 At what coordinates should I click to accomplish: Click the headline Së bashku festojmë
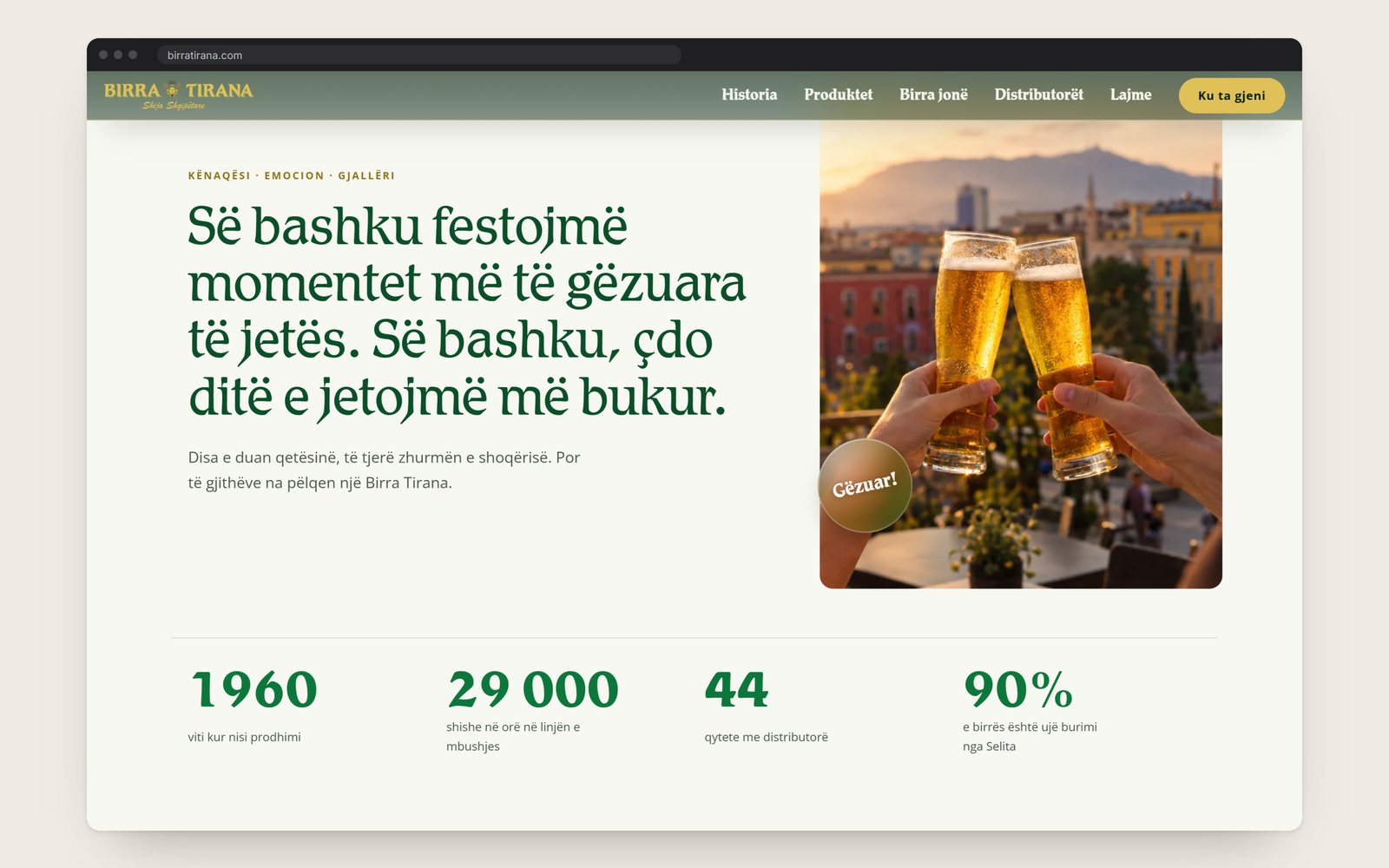click(x=466, y=312)
